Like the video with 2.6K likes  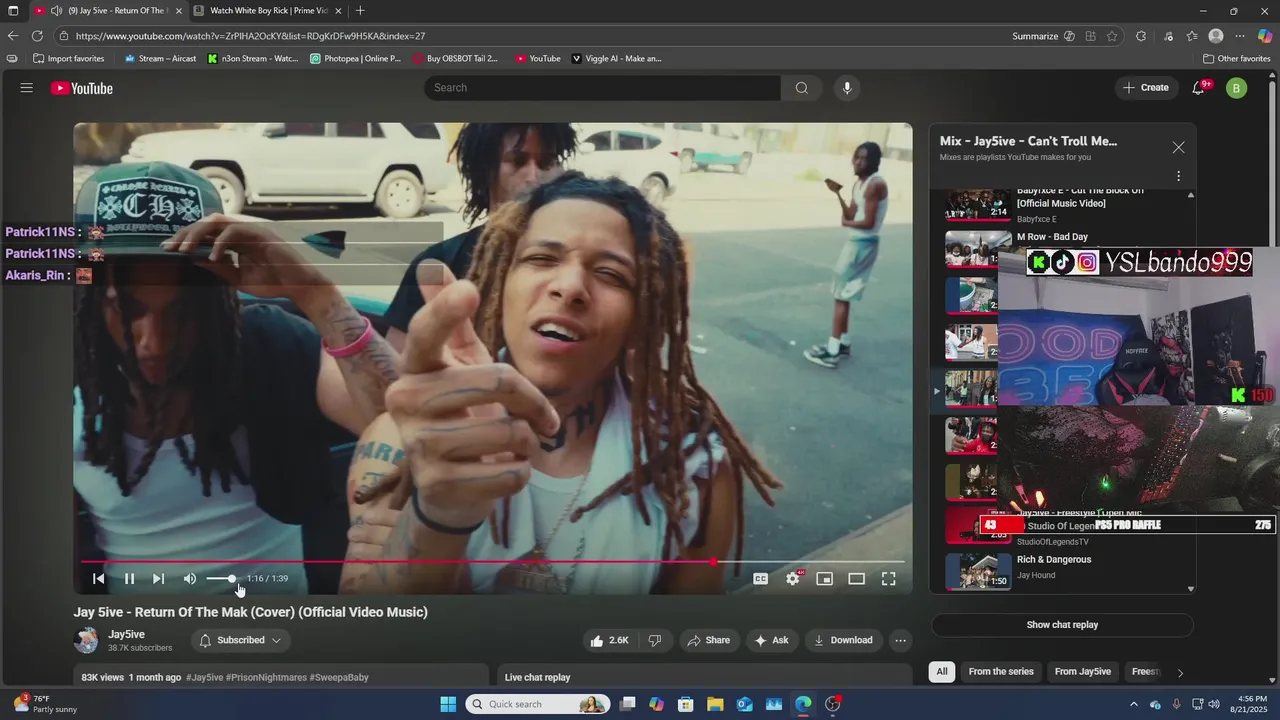610,640
